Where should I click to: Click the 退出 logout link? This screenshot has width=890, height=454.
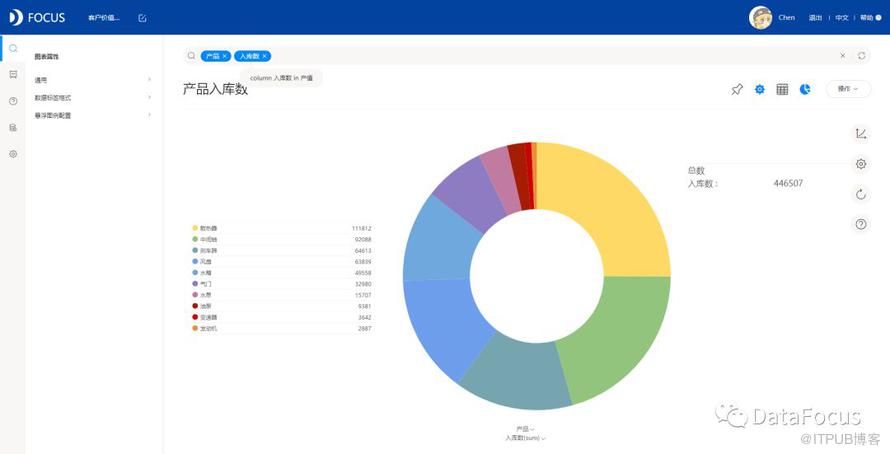click(815, 18)
